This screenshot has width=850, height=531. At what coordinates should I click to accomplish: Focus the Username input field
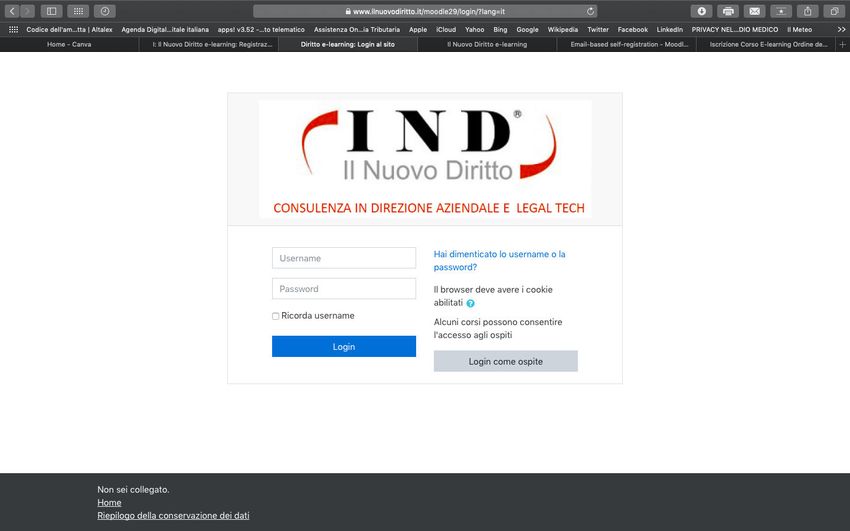tap(344, 258)
